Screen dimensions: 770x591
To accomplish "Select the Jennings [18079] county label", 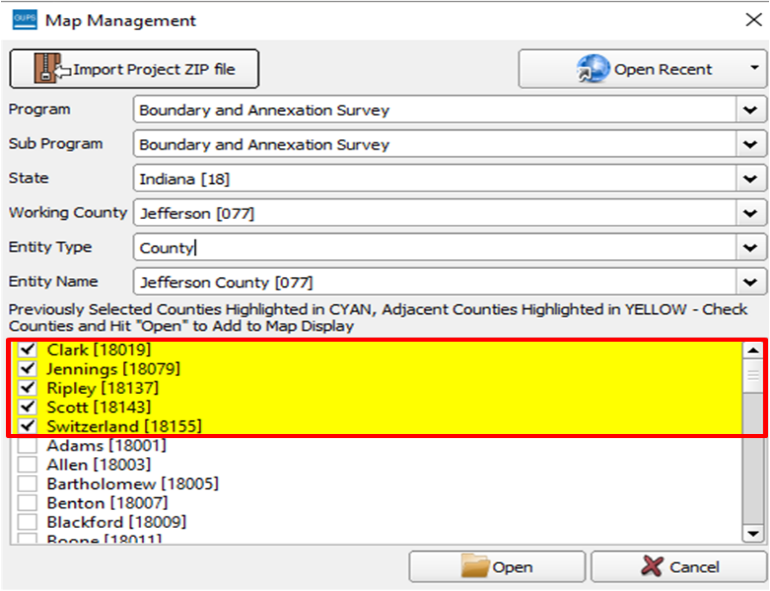I will pos(113,368).
